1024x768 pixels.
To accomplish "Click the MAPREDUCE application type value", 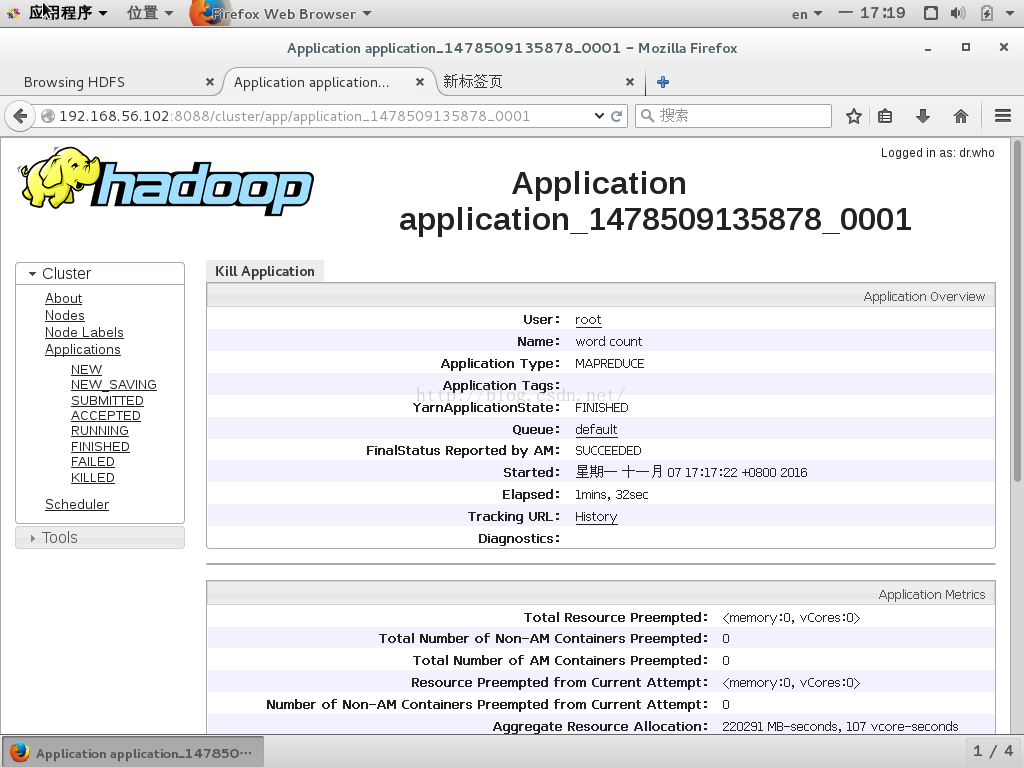I will tap(609, 364).
